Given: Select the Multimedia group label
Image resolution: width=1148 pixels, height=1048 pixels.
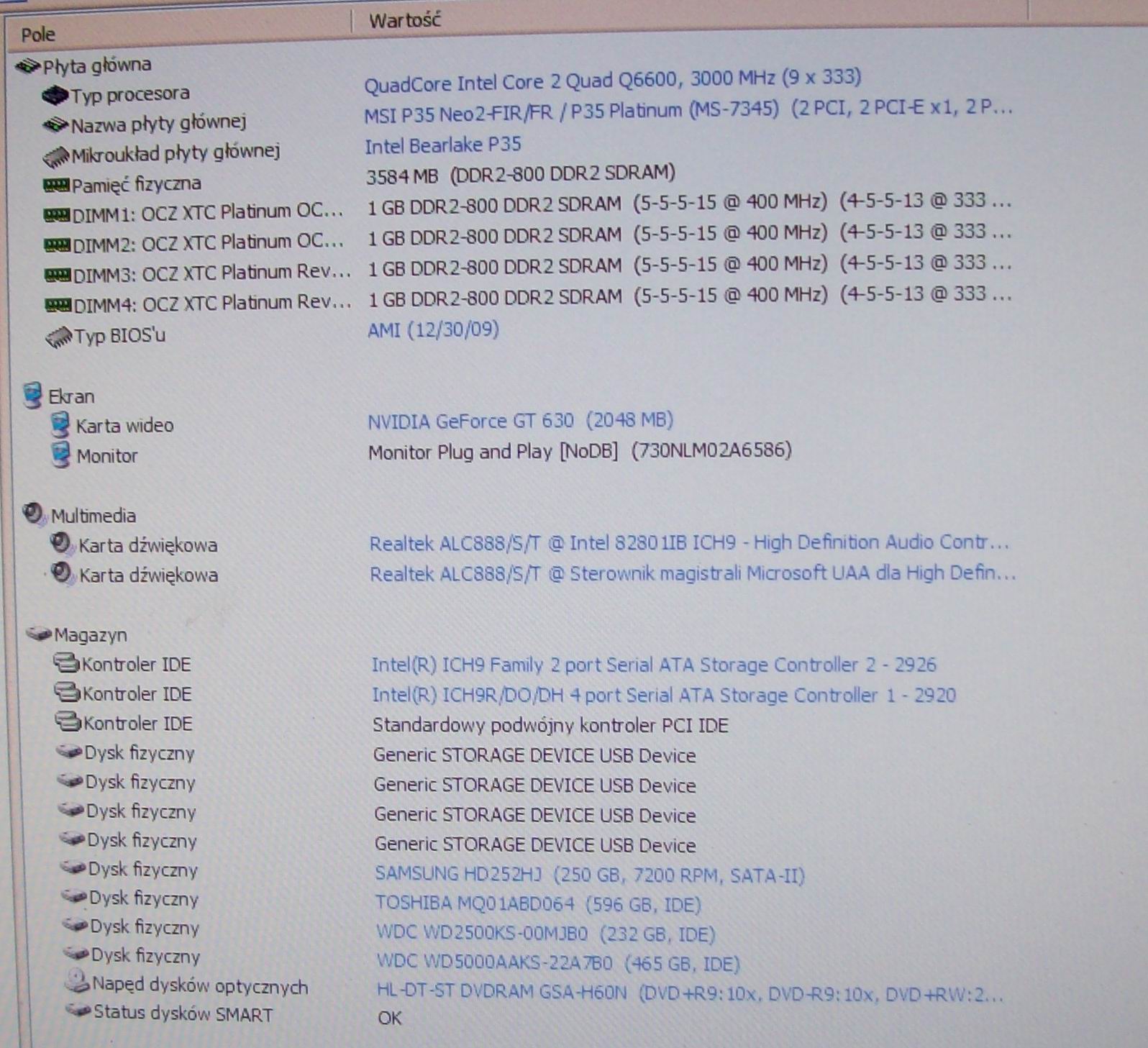Looking at the screenshot, I should (94, 516).
